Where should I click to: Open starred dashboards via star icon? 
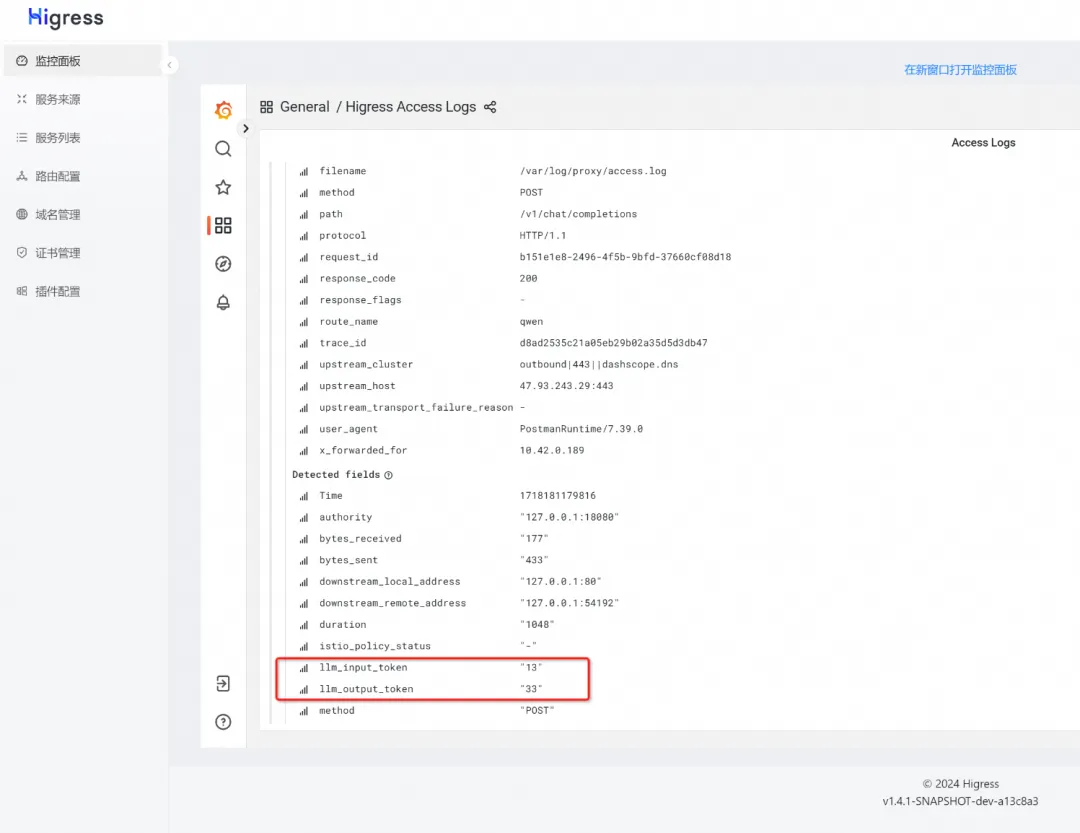tap(223, 187)
